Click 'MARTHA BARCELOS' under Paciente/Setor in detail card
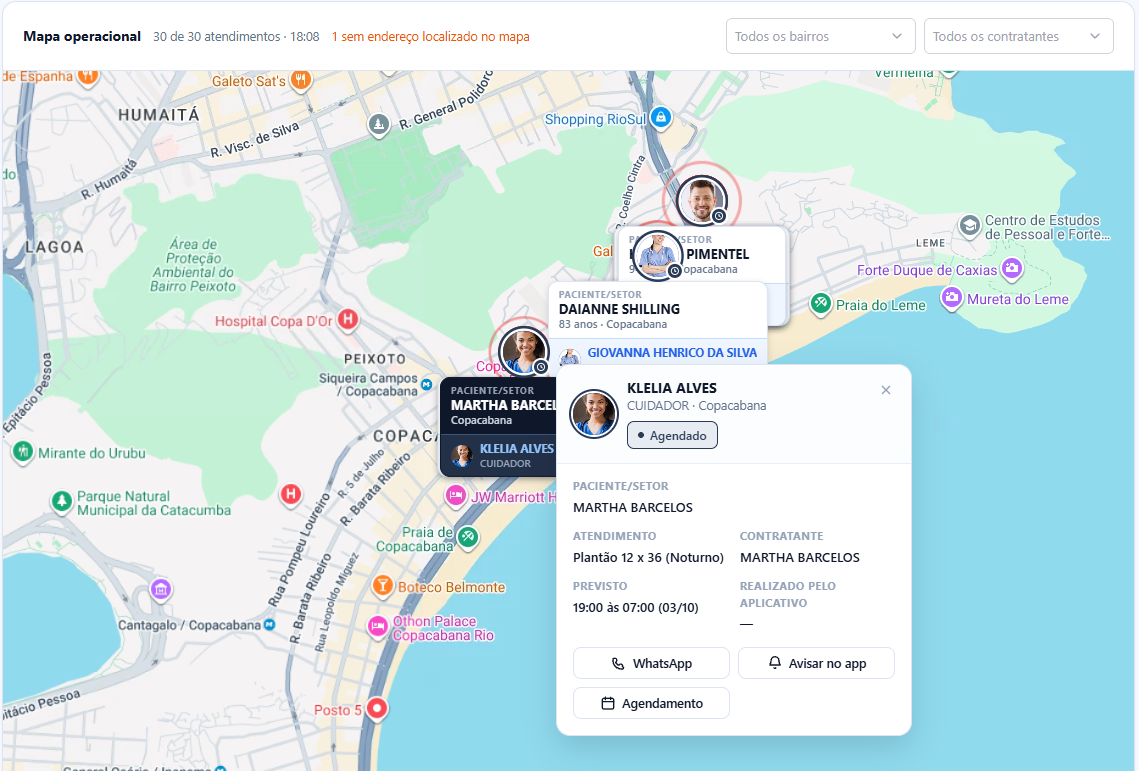 (633, 507)
